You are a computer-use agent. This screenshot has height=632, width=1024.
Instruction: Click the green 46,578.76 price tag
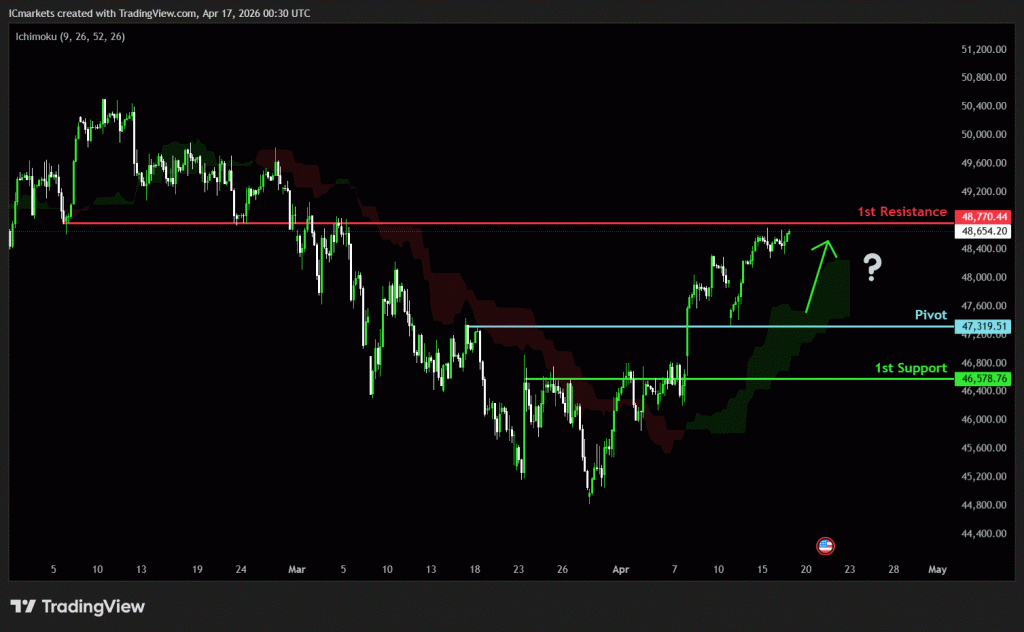[x=983, y=379]
